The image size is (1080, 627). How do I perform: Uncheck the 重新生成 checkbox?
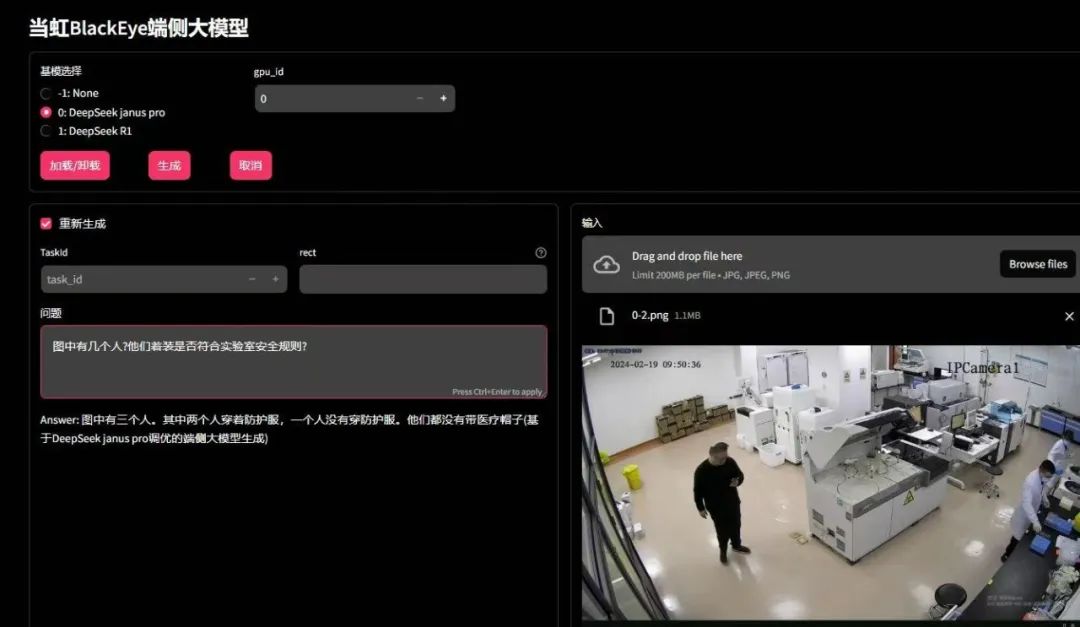pos(44,224)
